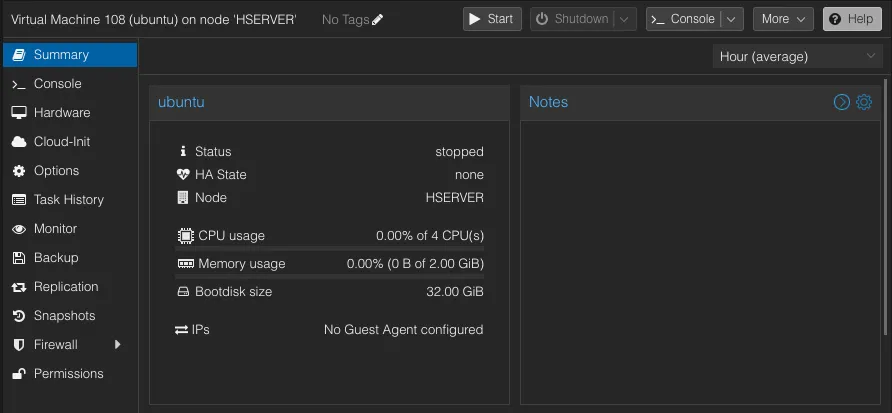Open the Backup section
Image resolution: width=892 pixels, height=413 pixels.
pos(55,258)
